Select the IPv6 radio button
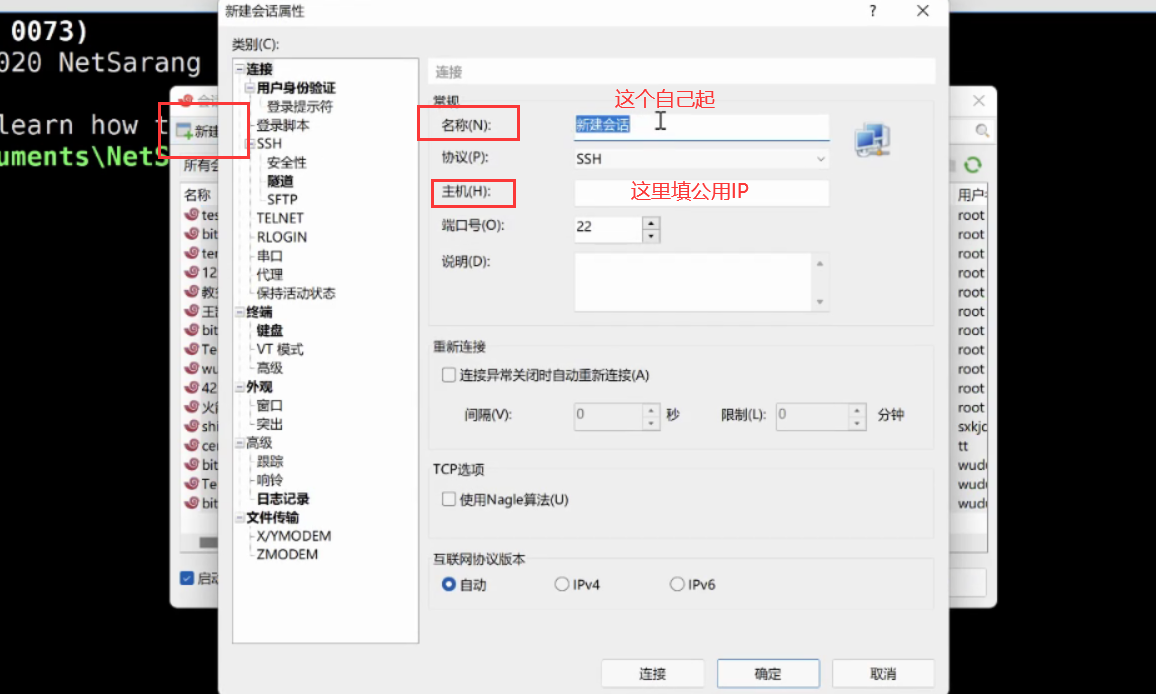The width and height of the screenshot is (1156, 694). pos(677,584)
